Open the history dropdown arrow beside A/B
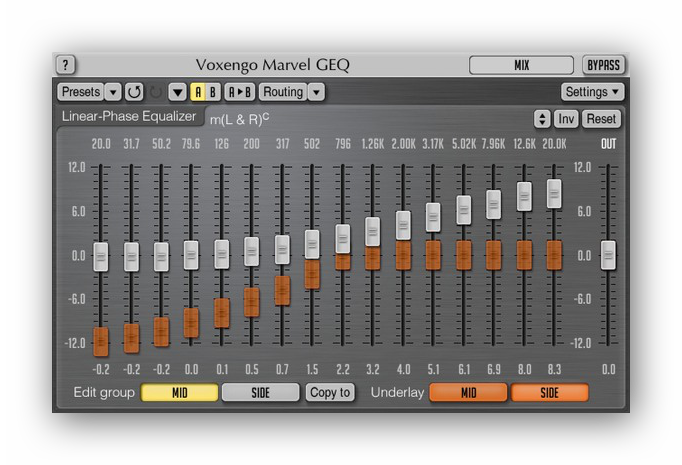Image resolution: width=682 pixels, height=465 pixels. pyautogui.click(x=177, y=92)
